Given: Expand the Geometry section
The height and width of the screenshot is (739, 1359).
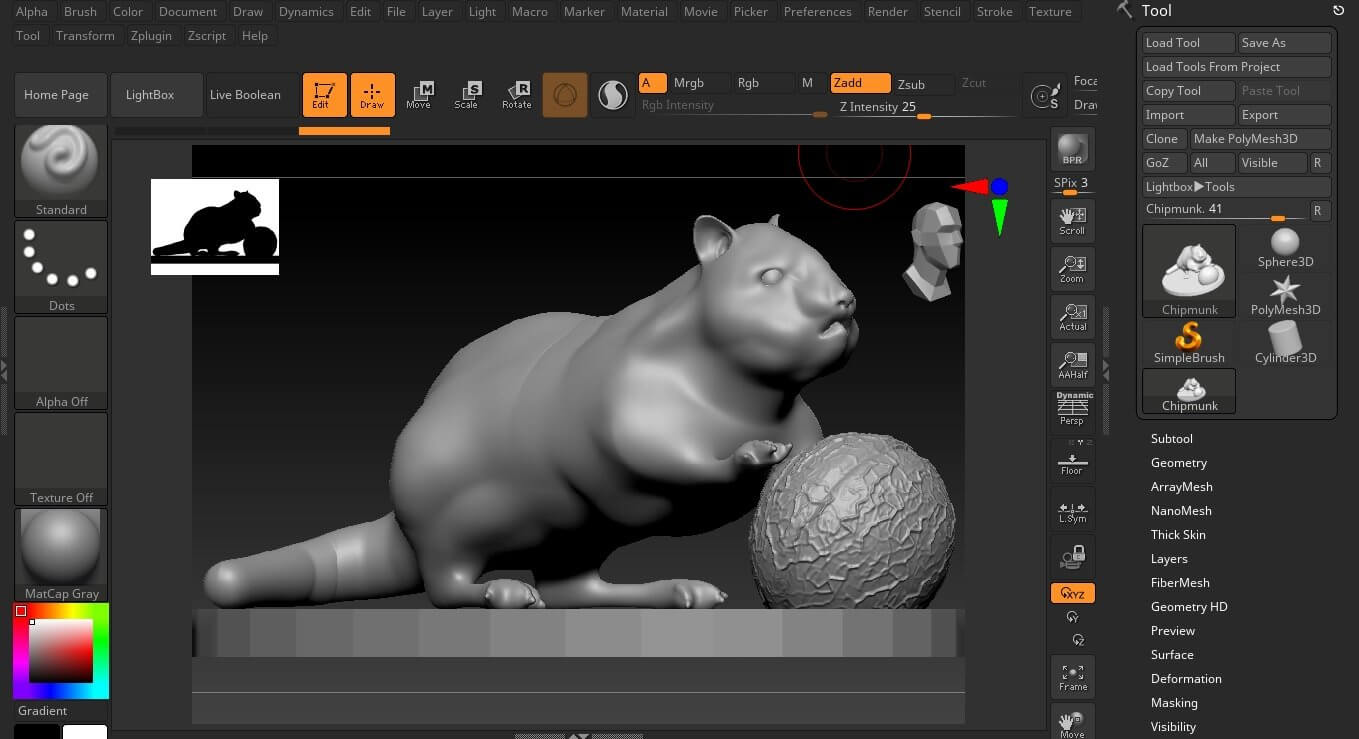Looking at the screenshot, I should 1178,463.
